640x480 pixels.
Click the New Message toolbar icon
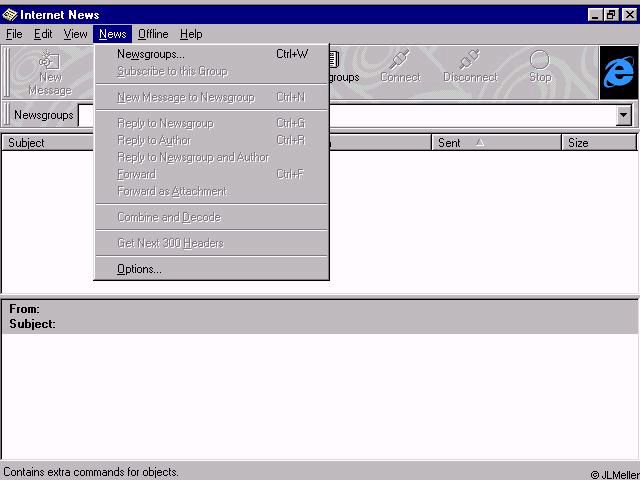pyautogui.click(x=50, y=73)
